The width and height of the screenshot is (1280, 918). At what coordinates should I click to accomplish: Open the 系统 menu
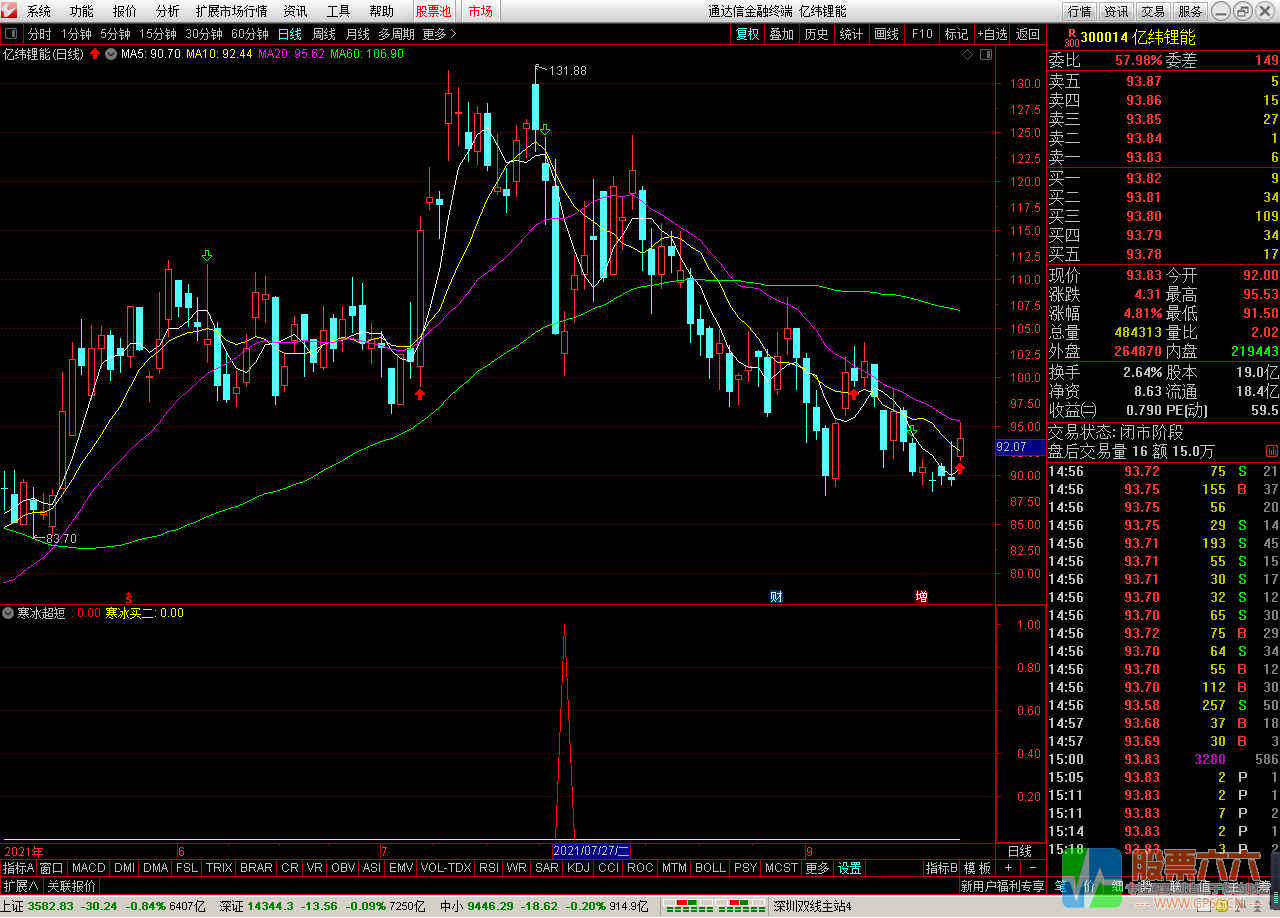[39, 12]
